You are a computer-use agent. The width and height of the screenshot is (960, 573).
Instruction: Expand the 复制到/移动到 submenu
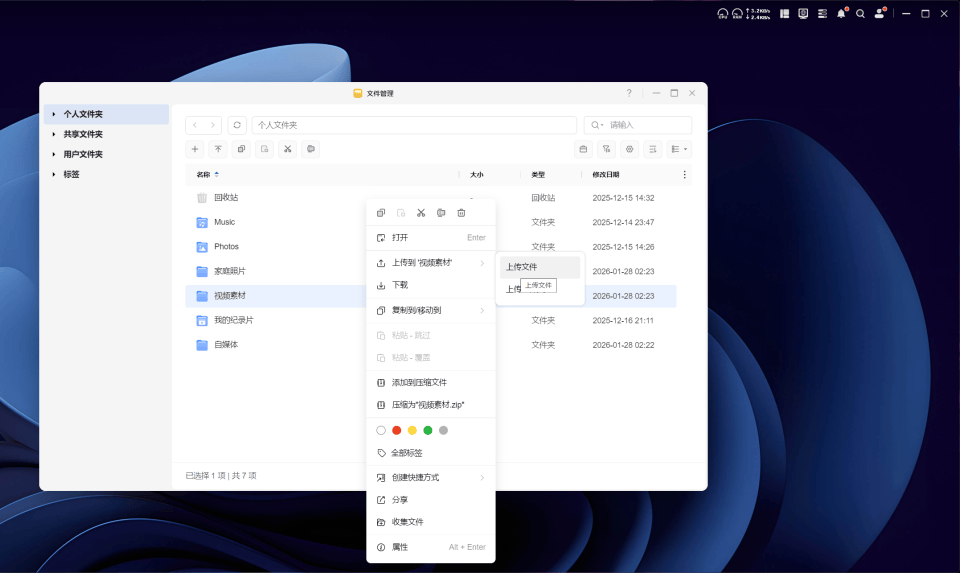coord(430,310)
